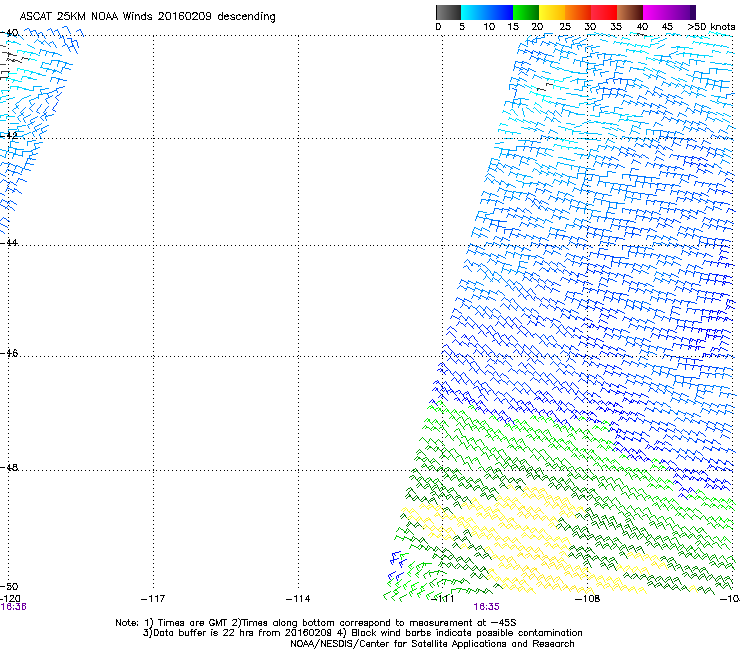Click the '>50 knots' legend label
The width and height of the screenshot is (740, 650).
711,27
